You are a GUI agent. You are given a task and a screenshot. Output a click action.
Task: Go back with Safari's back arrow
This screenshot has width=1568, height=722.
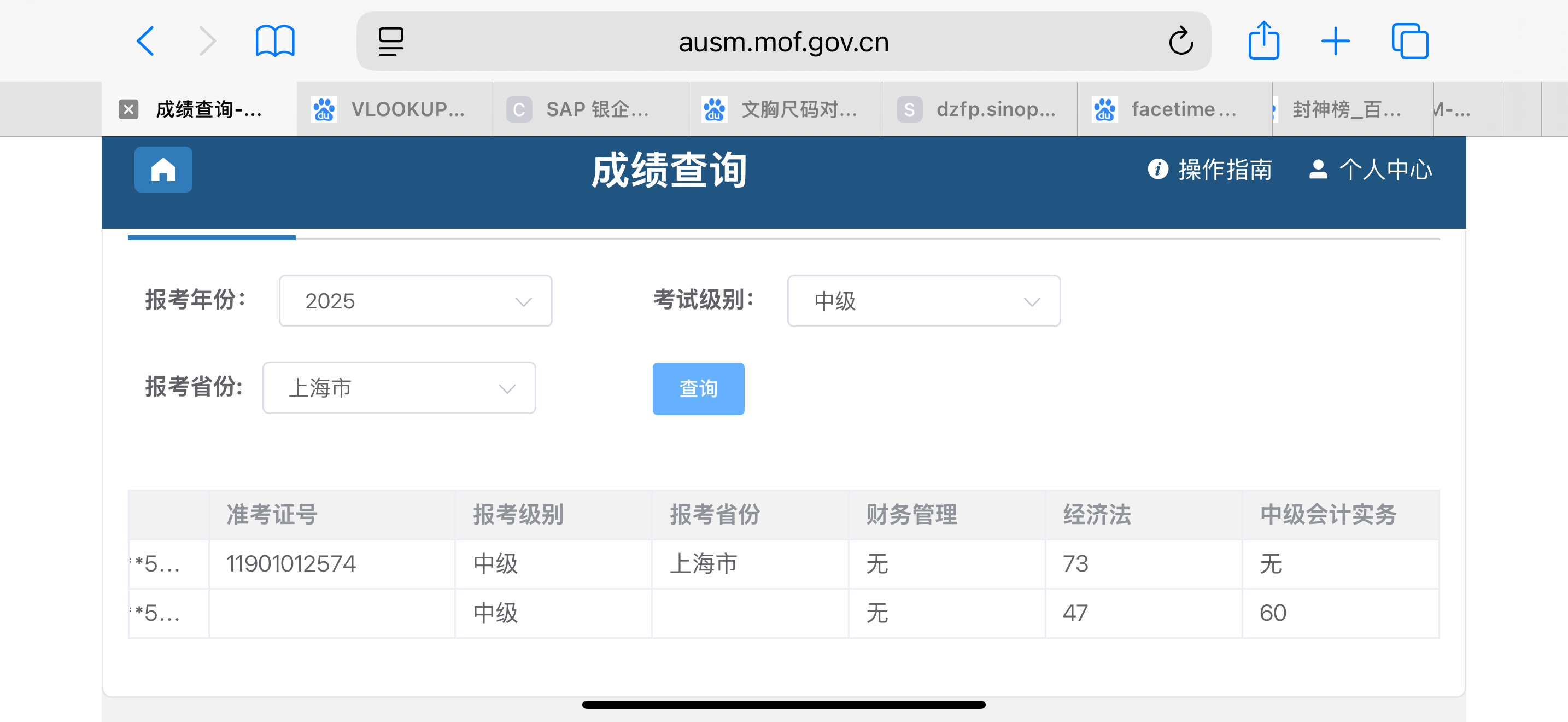[145, 42]
